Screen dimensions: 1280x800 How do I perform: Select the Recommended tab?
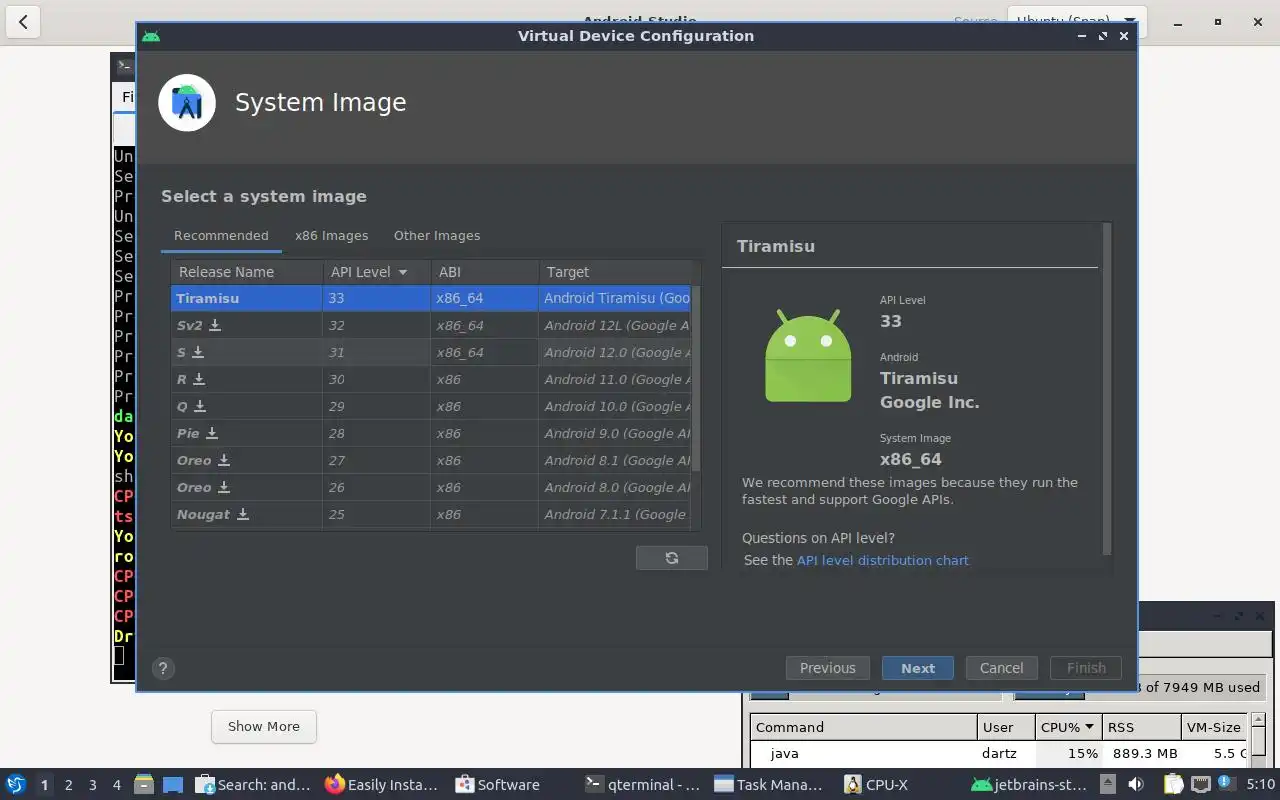click(x=221, y=236)
